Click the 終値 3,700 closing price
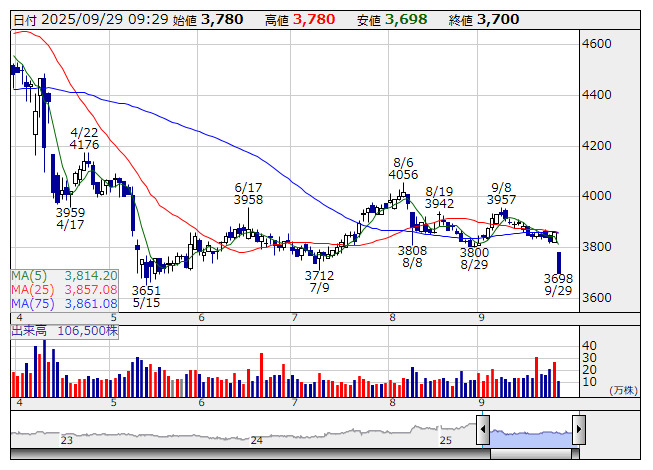The height and width of the screenshot is (470, 653). (x=484, y=20)
